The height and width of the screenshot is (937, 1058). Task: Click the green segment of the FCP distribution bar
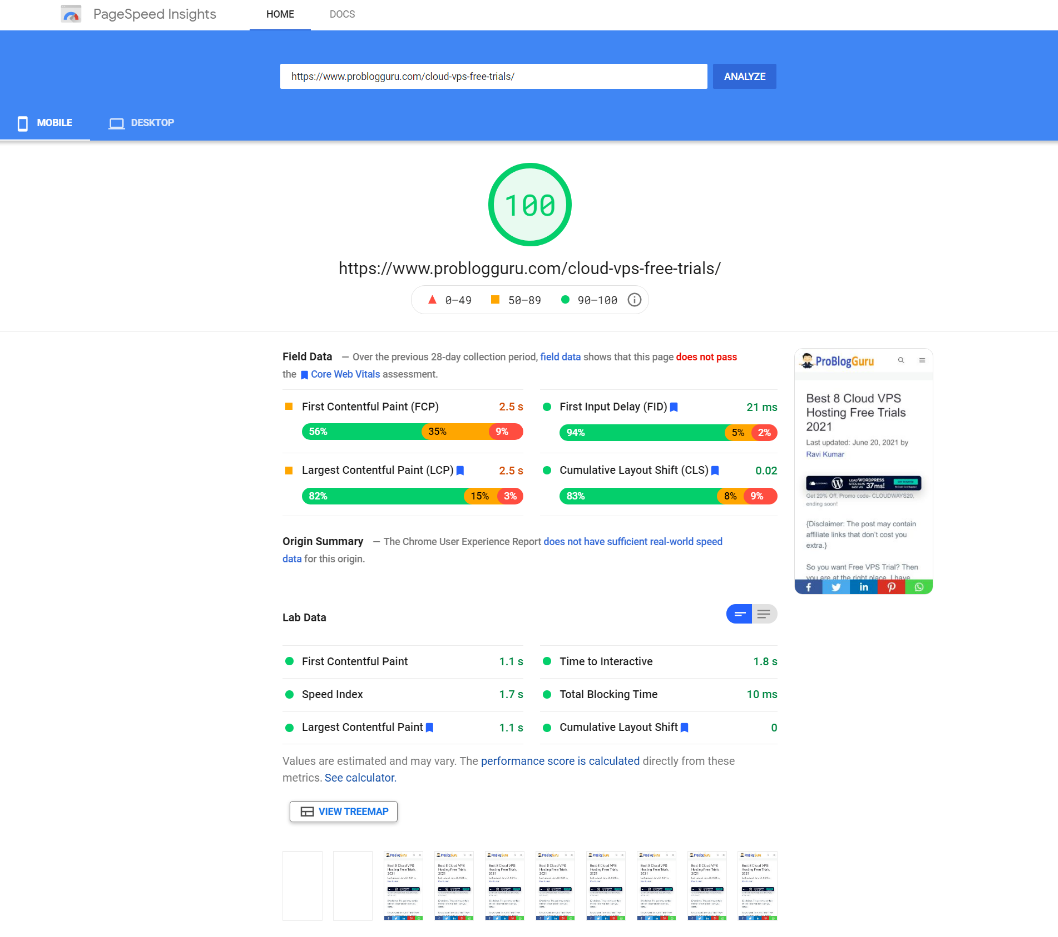[x=360, y=431]
